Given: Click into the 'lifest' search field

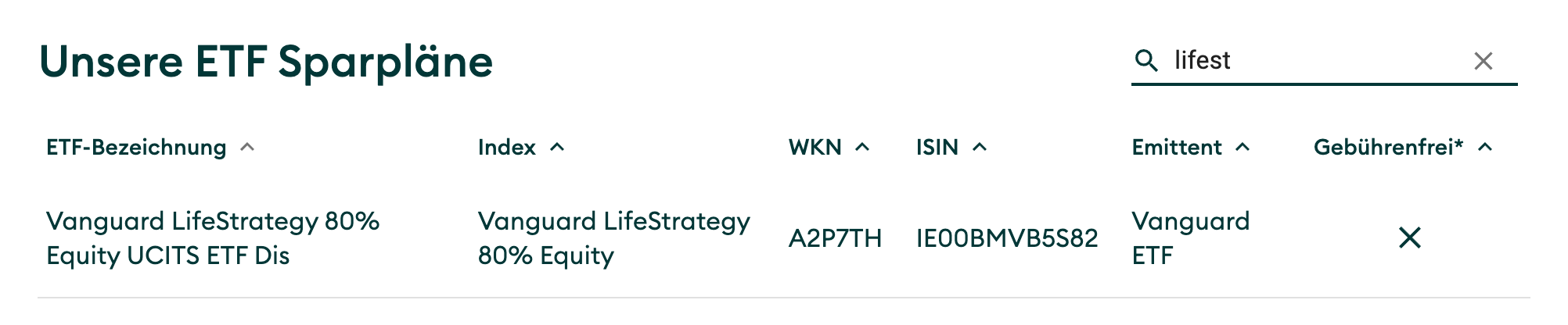Looking at the screenshot, I should click(x=1314, y=61).
